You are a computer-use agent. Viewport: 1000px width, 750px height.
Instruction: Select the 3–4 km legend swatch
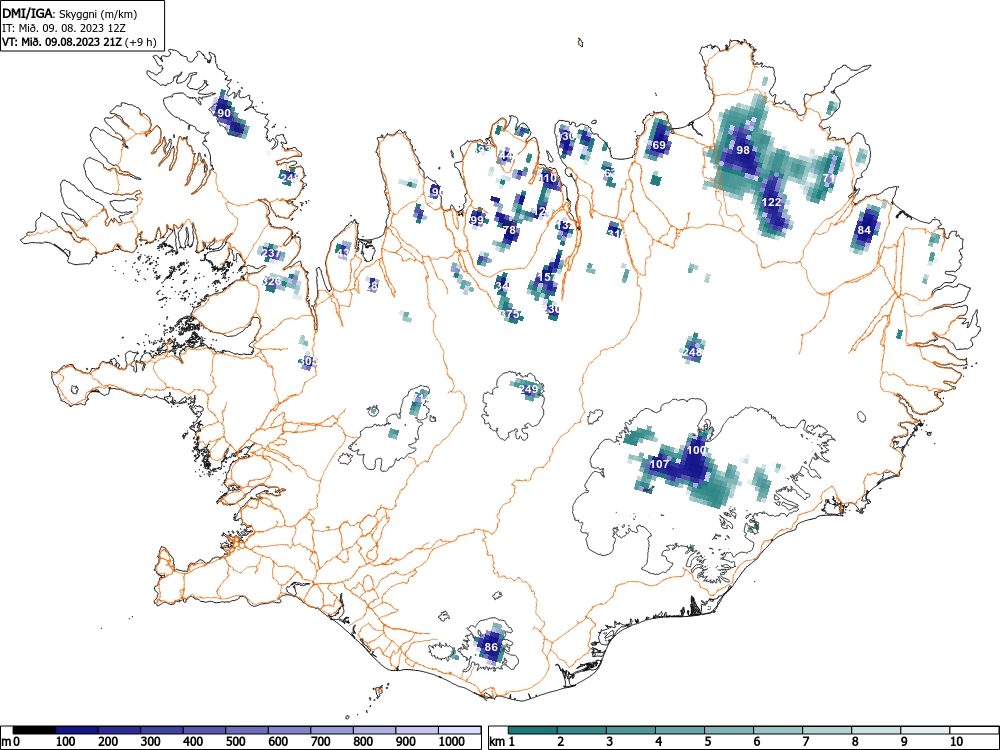631,730
